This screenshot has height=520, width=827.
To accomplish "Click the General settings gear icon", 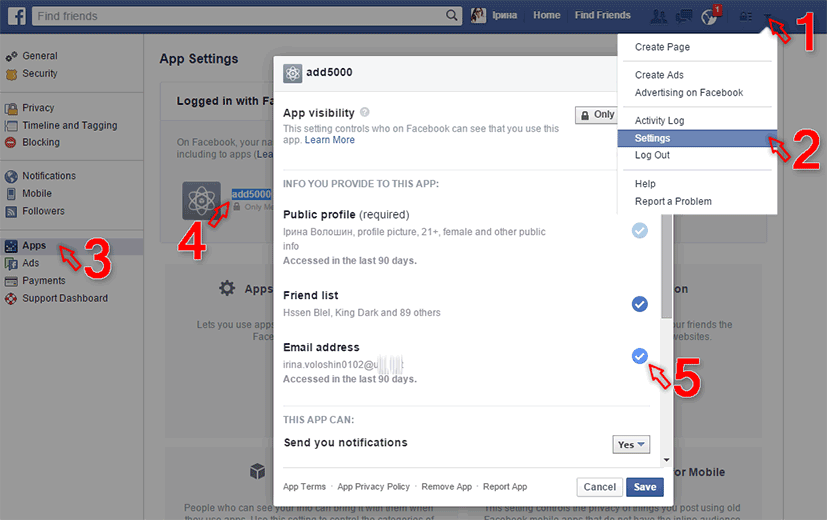I will coord(11,56).
